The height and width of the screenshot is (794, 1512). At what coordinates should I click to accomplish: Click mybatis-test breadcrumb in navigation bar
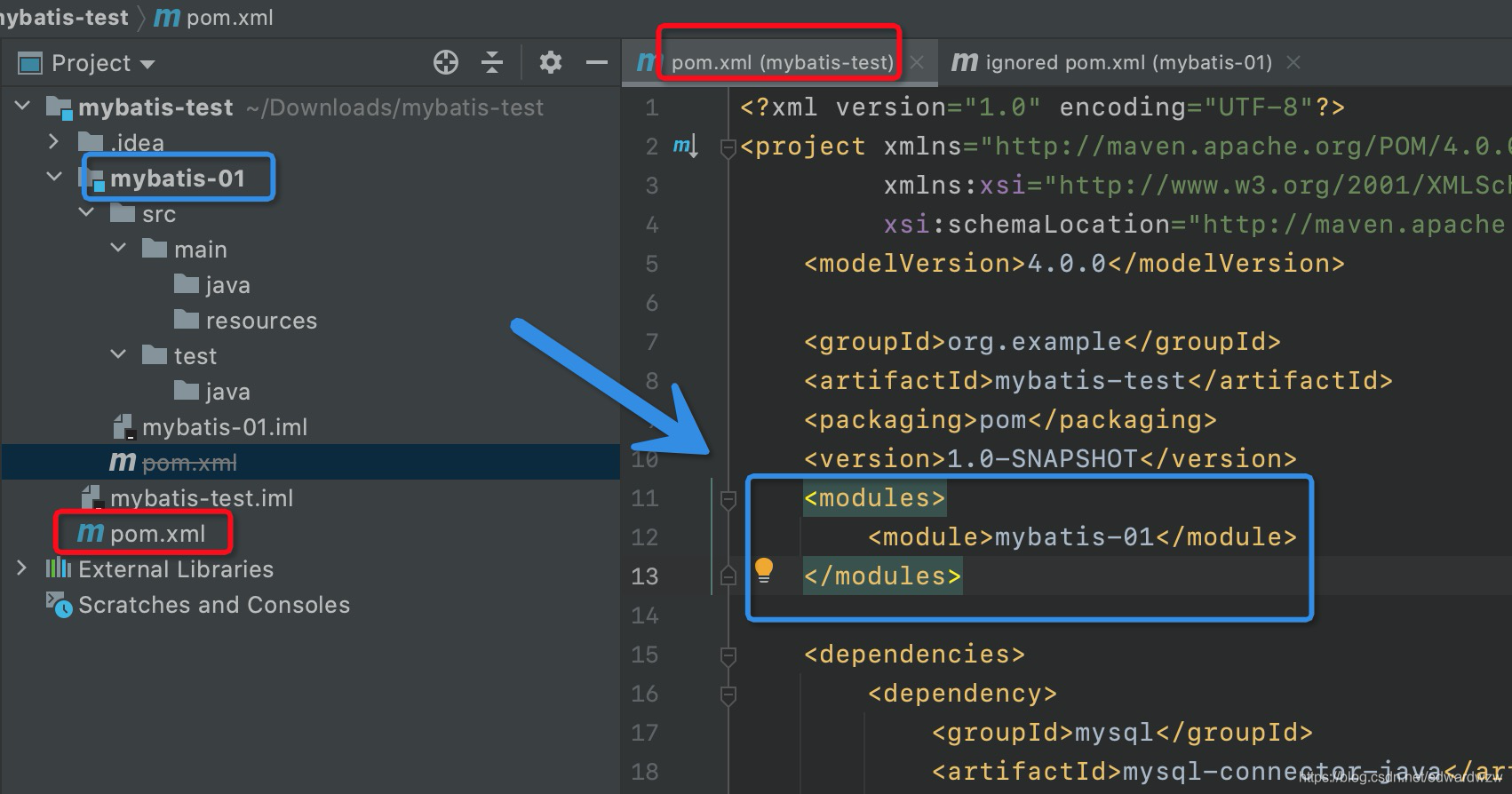pos(64,18)
